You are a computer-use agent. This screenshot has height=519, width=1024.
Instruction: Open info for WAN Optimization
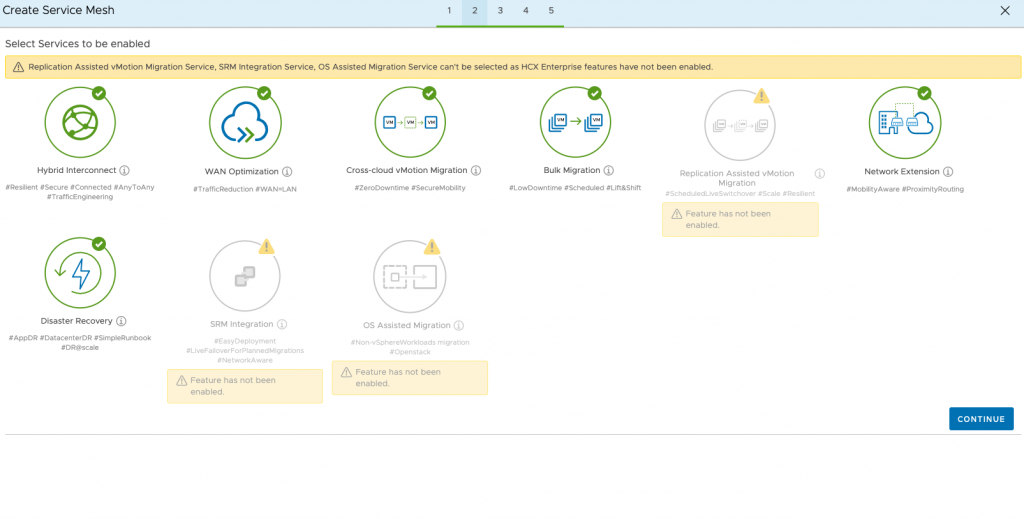tap(287, 172)
